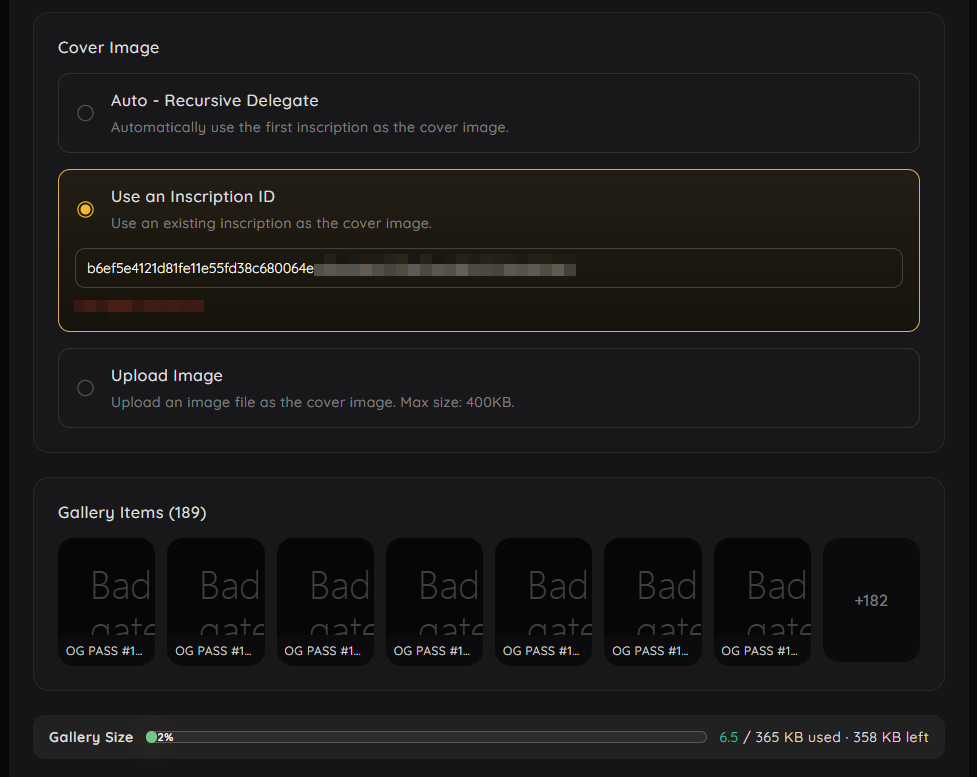
Task: Select the Auto - Recursive Delegate radio button
Action: pos(86,113)
